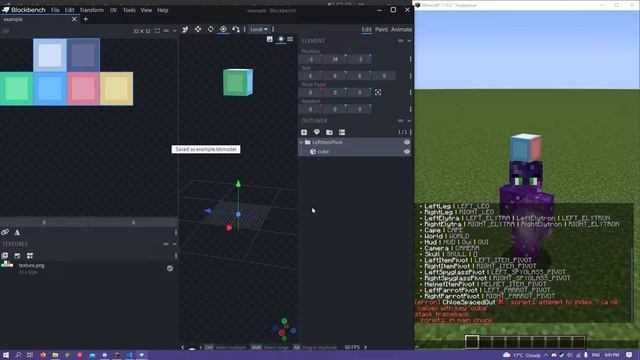This screenshot has width=640, height=360.
Task: Click the Position Y input field showing 34
Action: coord(335,59)
